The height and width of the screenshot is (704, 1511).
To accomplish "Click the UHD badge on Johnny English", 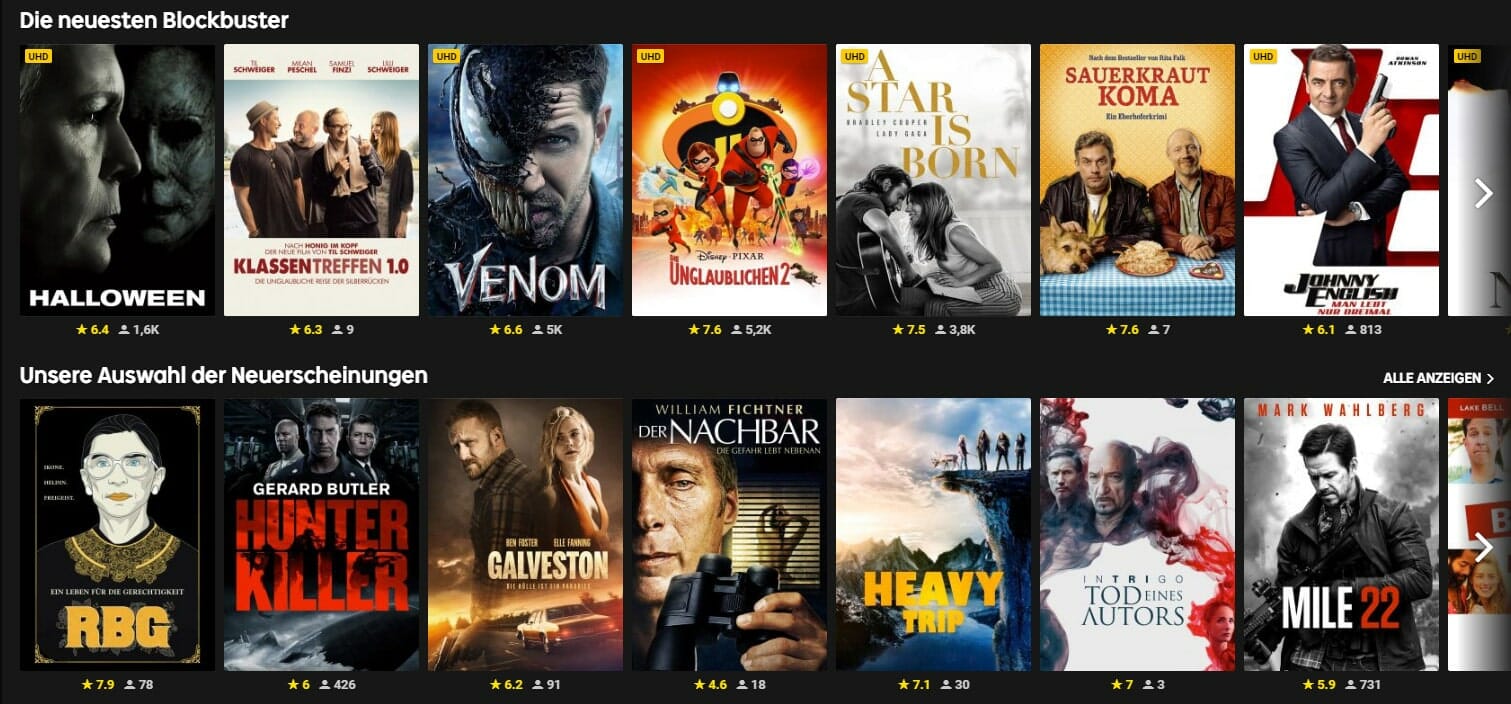I will pos(1262,56).
